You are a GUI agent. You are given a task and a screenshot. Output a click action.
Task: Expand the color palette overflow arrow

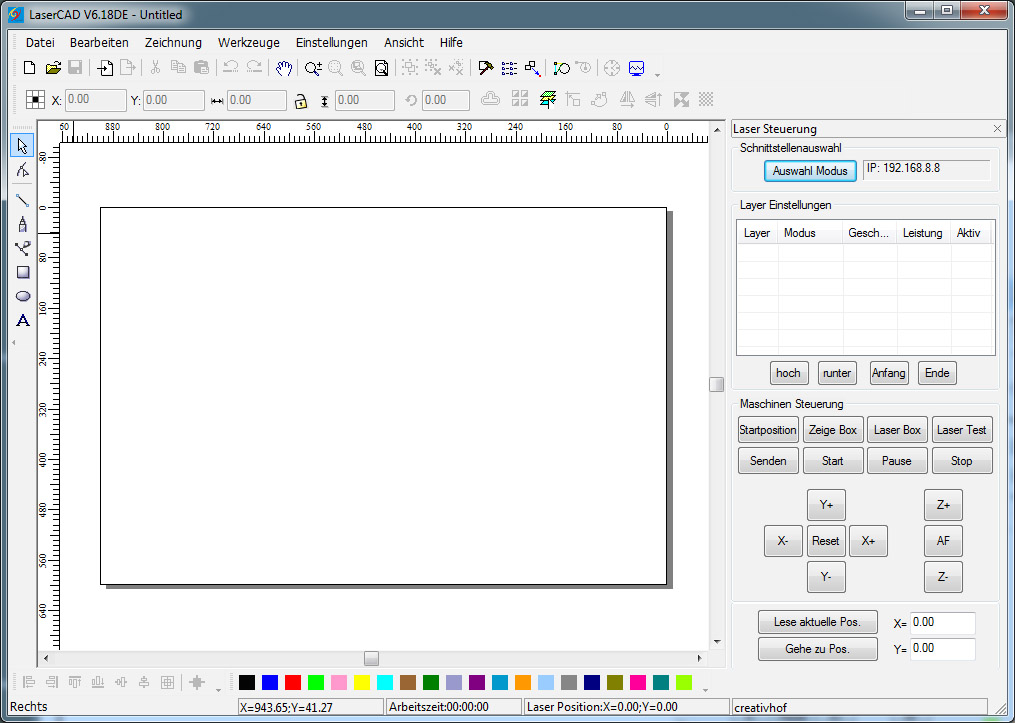coord(705,689)
